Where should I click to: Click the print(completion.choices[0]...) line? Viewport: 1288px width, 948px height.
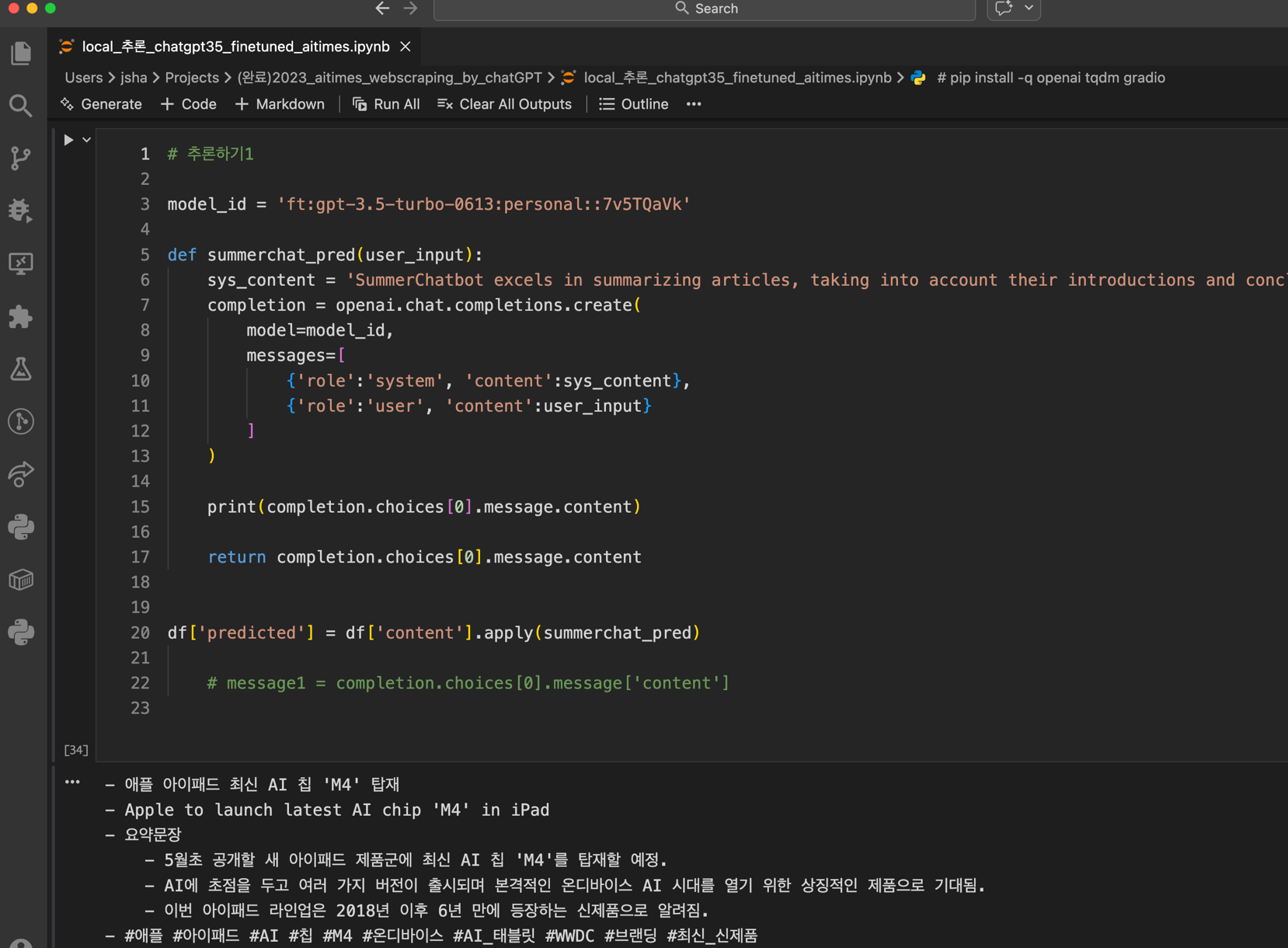424,507
